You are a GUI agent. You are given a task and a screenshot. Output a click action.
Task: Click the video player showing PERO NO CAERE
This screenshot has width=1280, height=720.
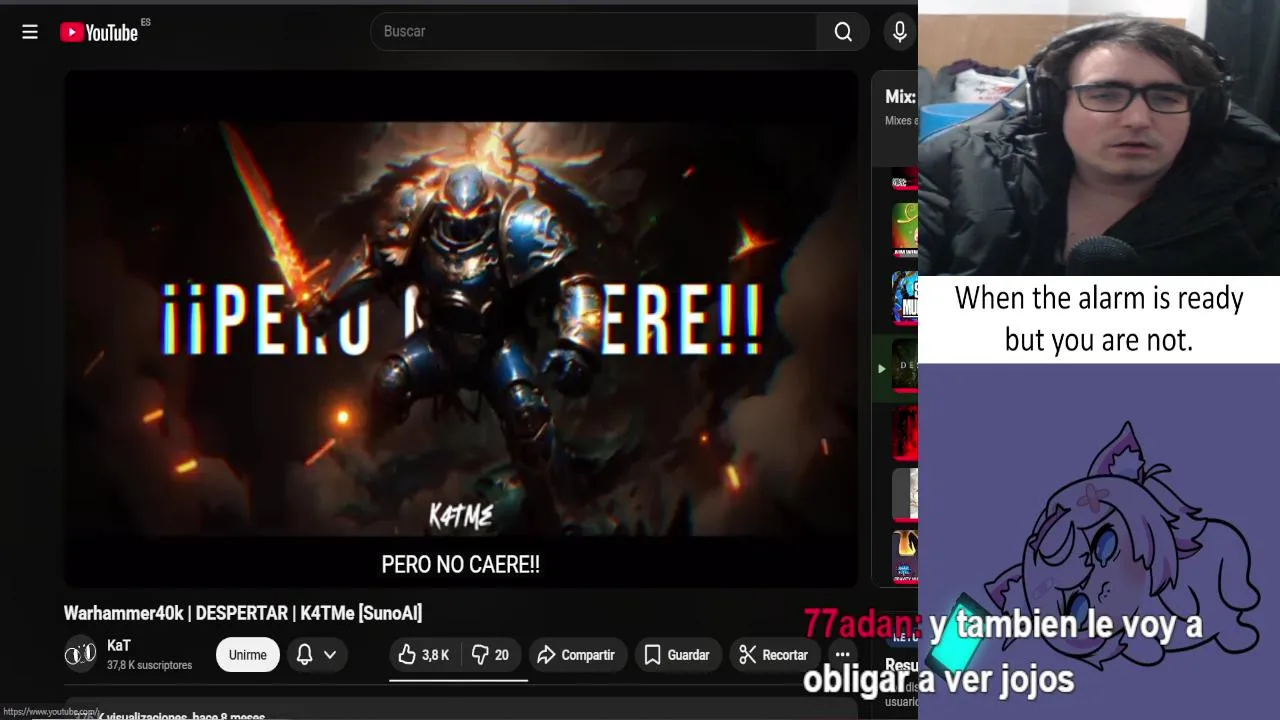tap(461, 328)
